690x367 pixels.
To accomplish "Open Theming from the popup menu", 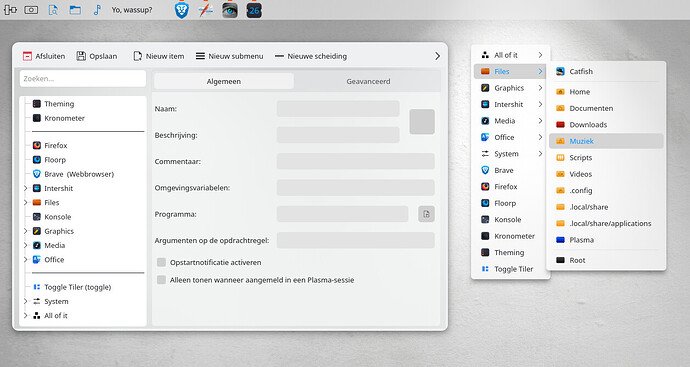I will point(510,253).
